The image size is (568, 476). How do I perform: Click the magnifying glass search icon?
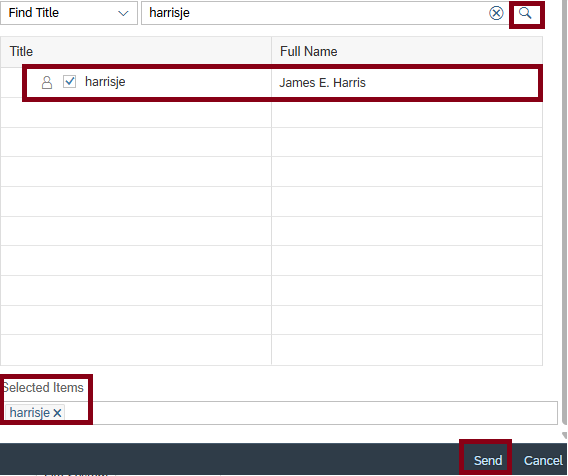[x=525, y=14]
